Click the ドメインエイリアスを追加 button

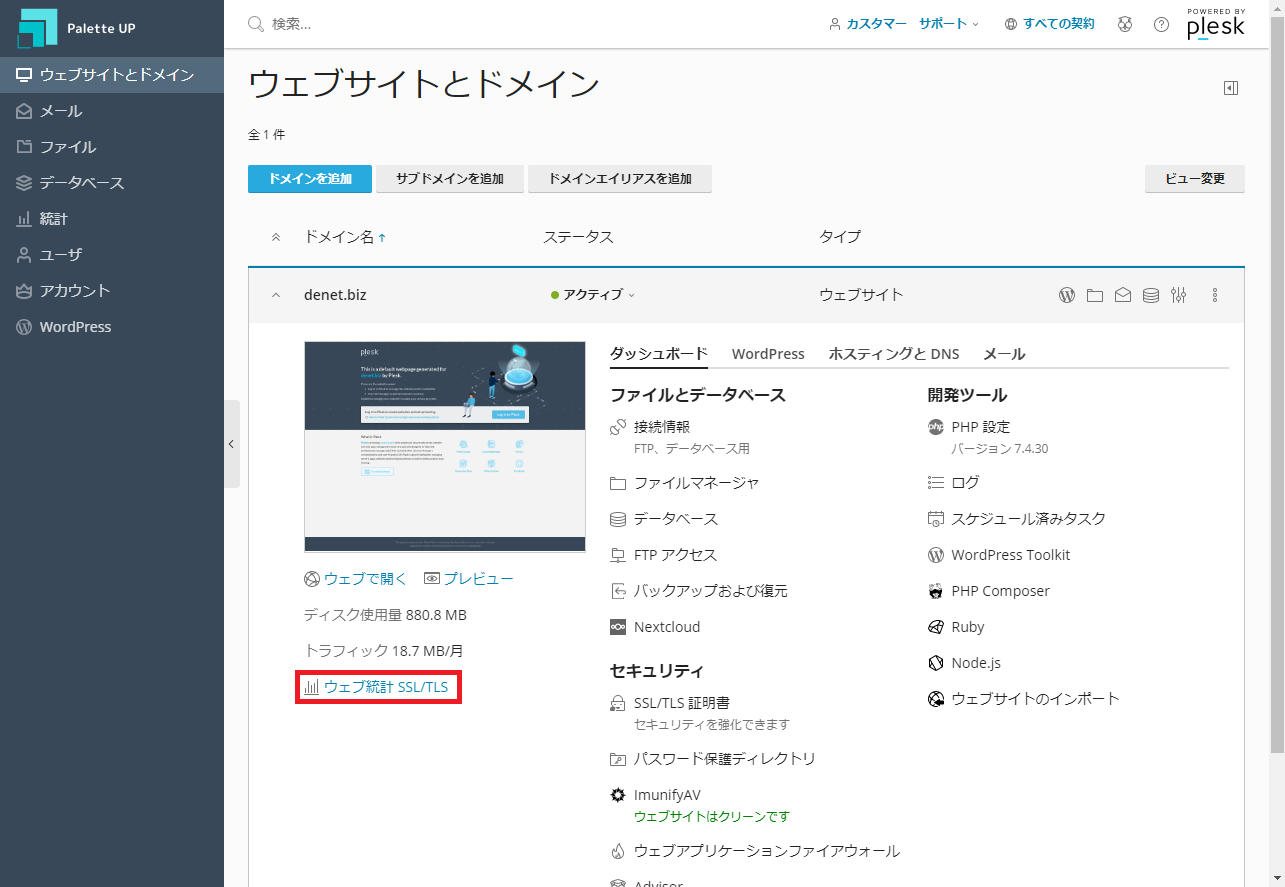click(x=620, y=179)
